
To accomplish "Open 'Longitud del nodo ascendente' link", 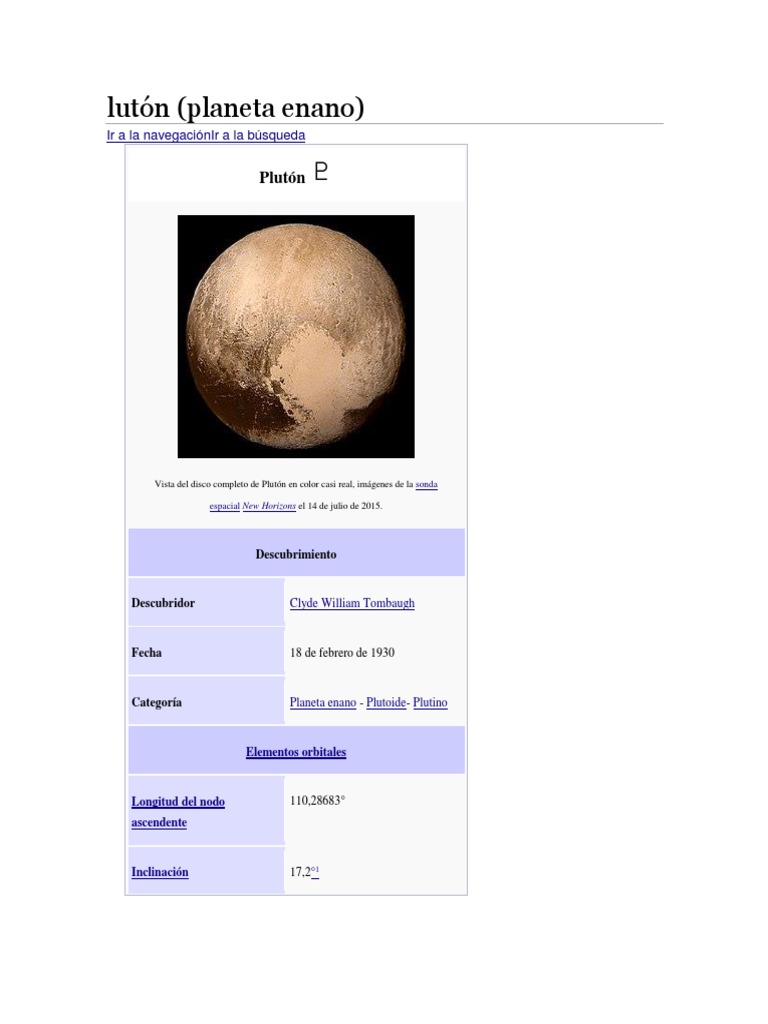I will 178,812.
